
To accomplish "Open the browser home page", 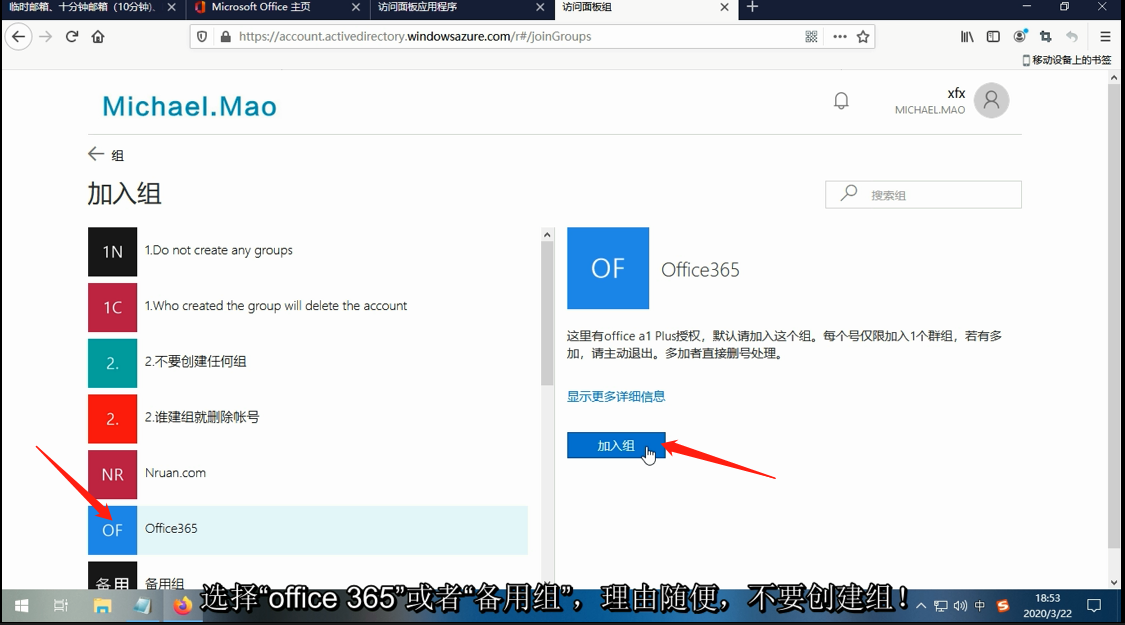I will pyautogui.click(x=98, y=37).
